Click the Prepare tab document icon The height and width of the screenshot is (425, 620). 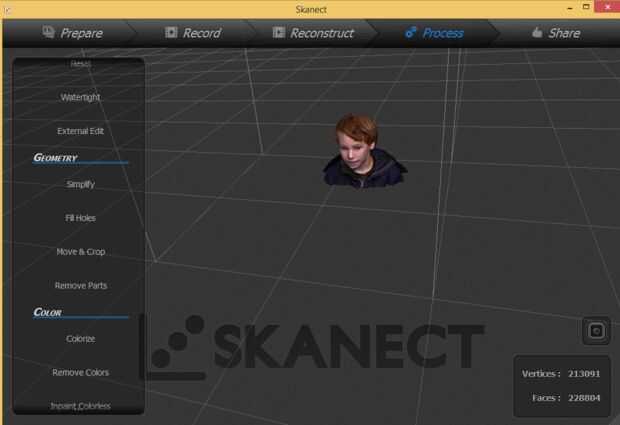pyautogui.click(x=49, y=32)
